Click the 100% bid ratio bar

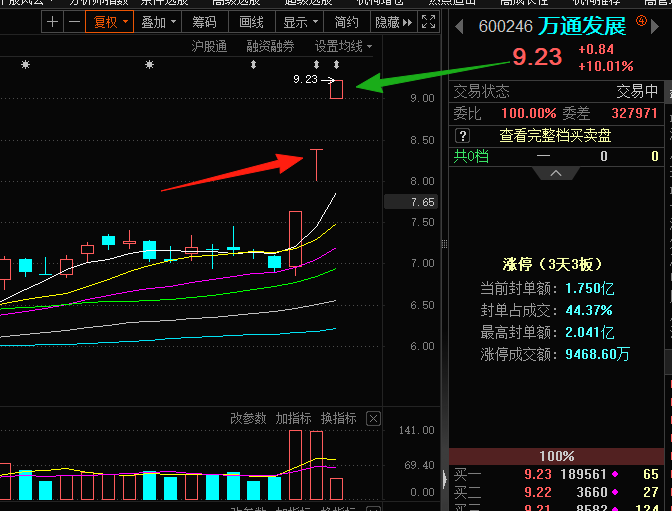click(x=556, y=456)
